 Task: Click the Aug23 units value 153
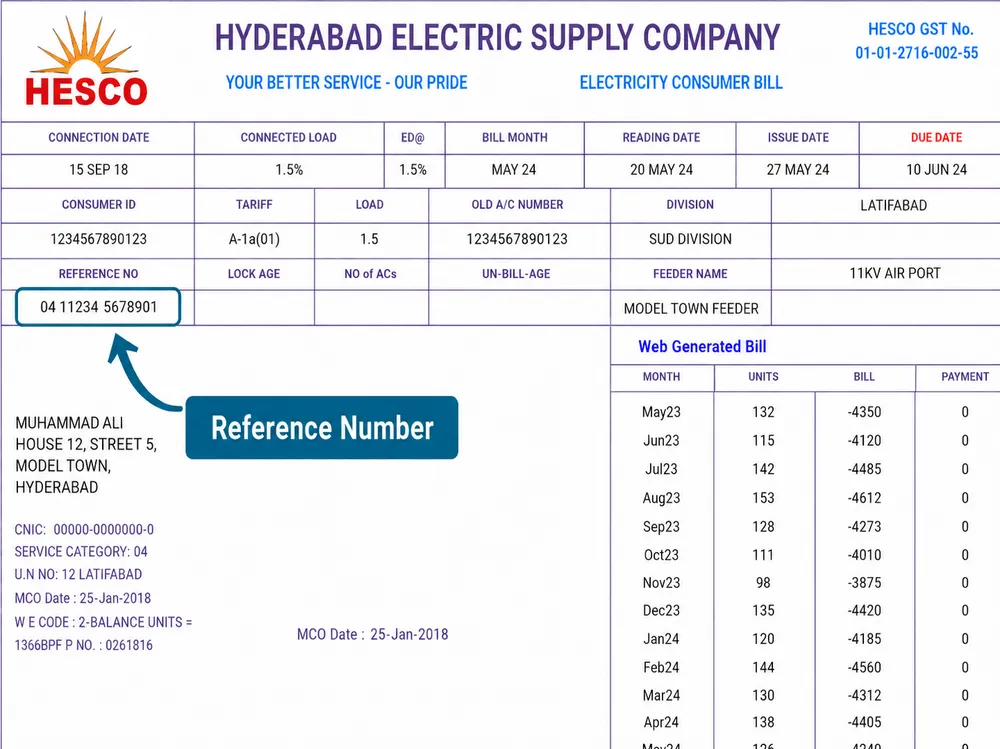click(763, 498)
